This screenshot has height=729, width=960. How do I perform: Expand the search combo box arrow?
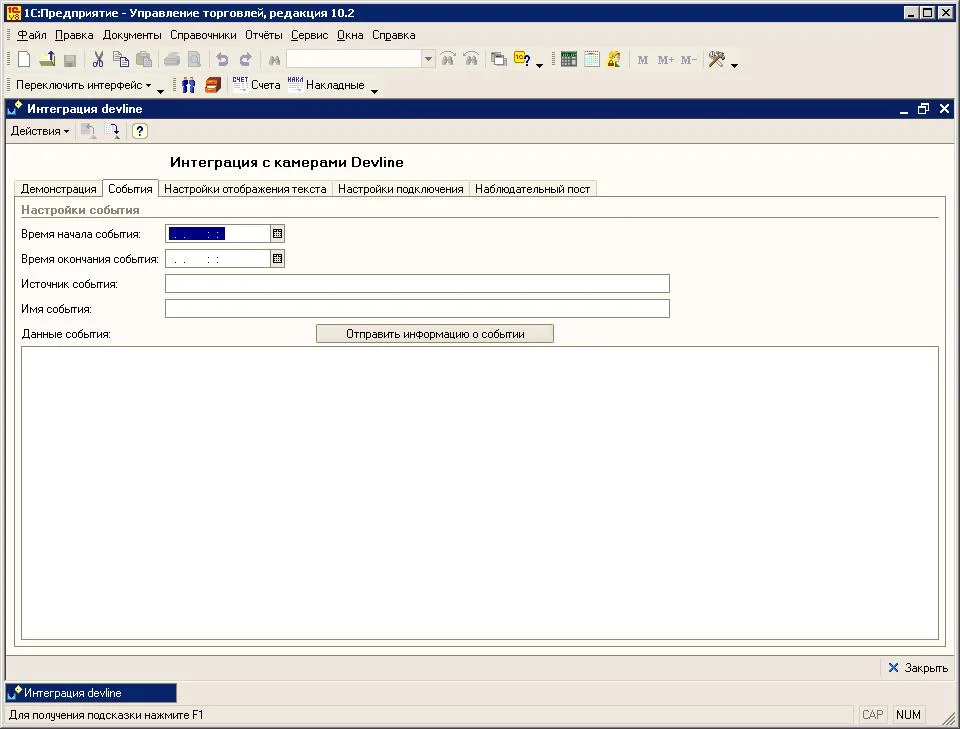point(429,60)
